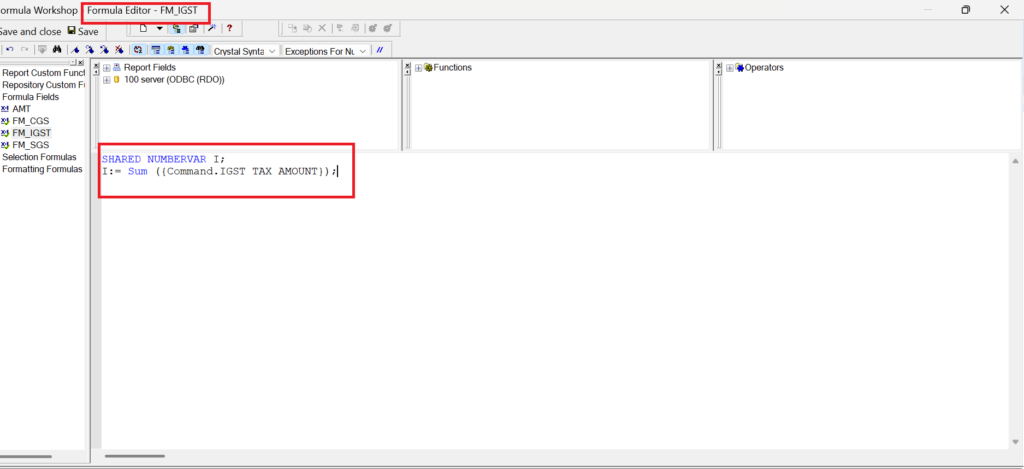Jump to Next Bookmark icon
Screen dimensions: 1024x469
89,49
